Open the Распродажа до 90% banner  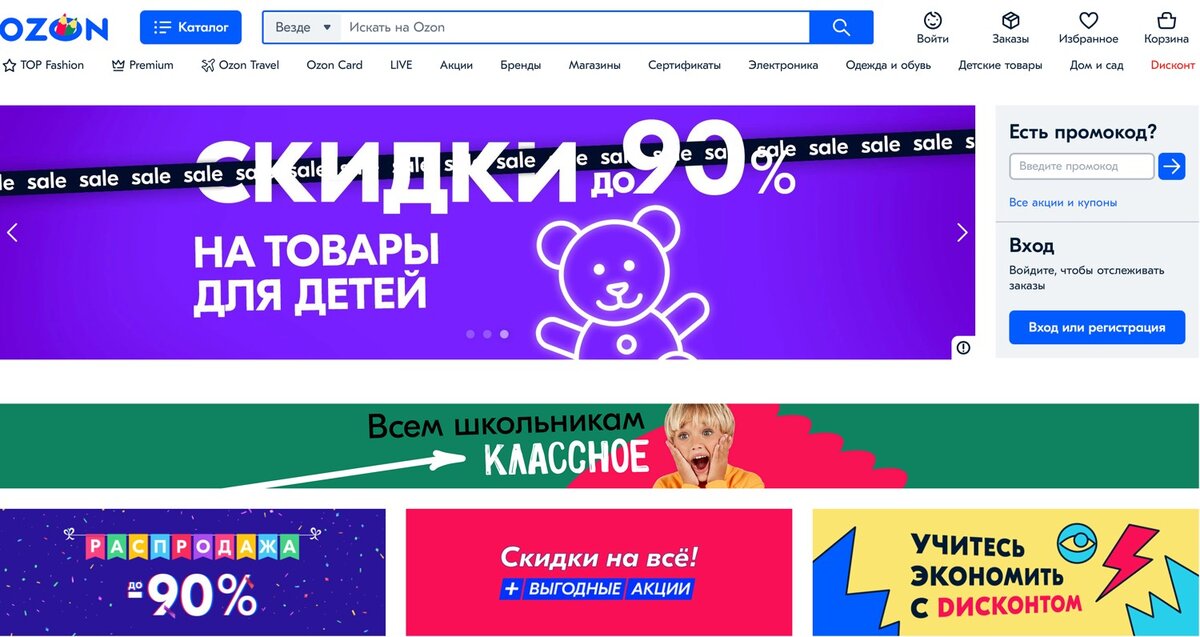pos(193,572)
